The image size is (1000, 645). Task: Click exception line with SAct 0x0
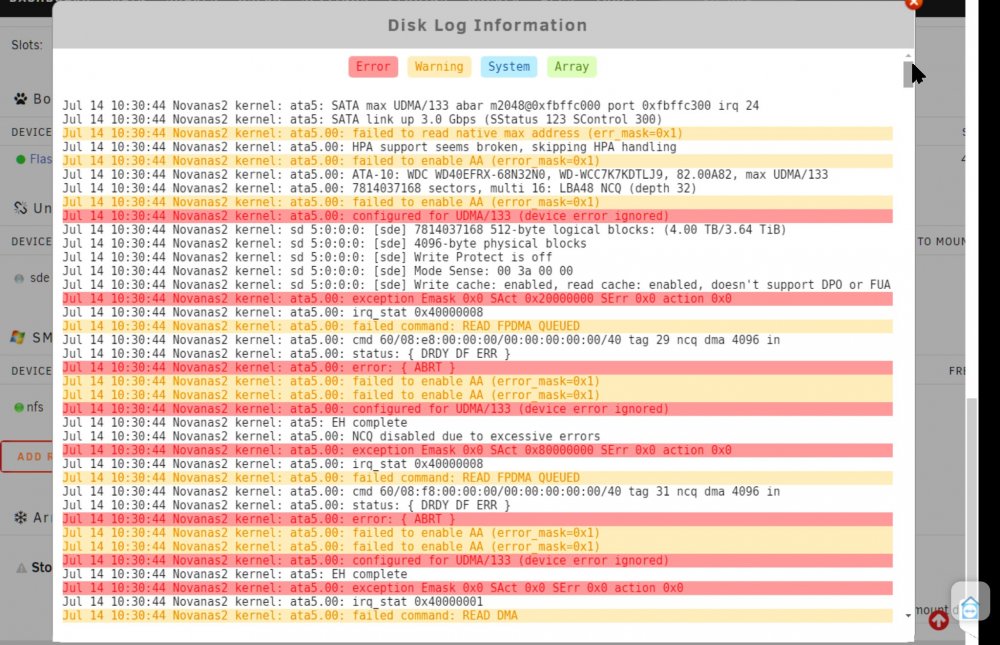477,588
